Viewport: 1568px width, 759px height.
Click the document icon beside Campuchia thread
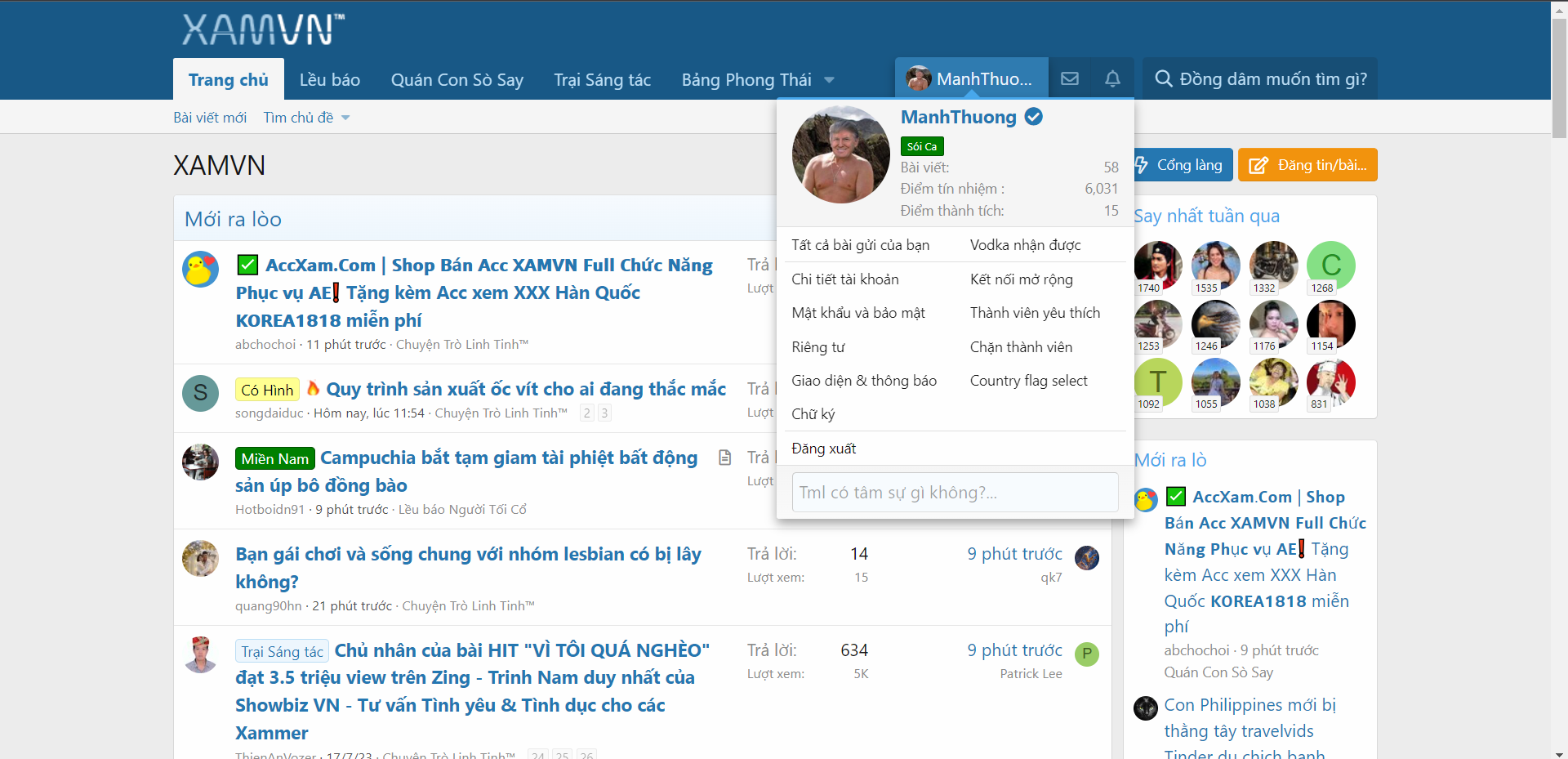724,458
